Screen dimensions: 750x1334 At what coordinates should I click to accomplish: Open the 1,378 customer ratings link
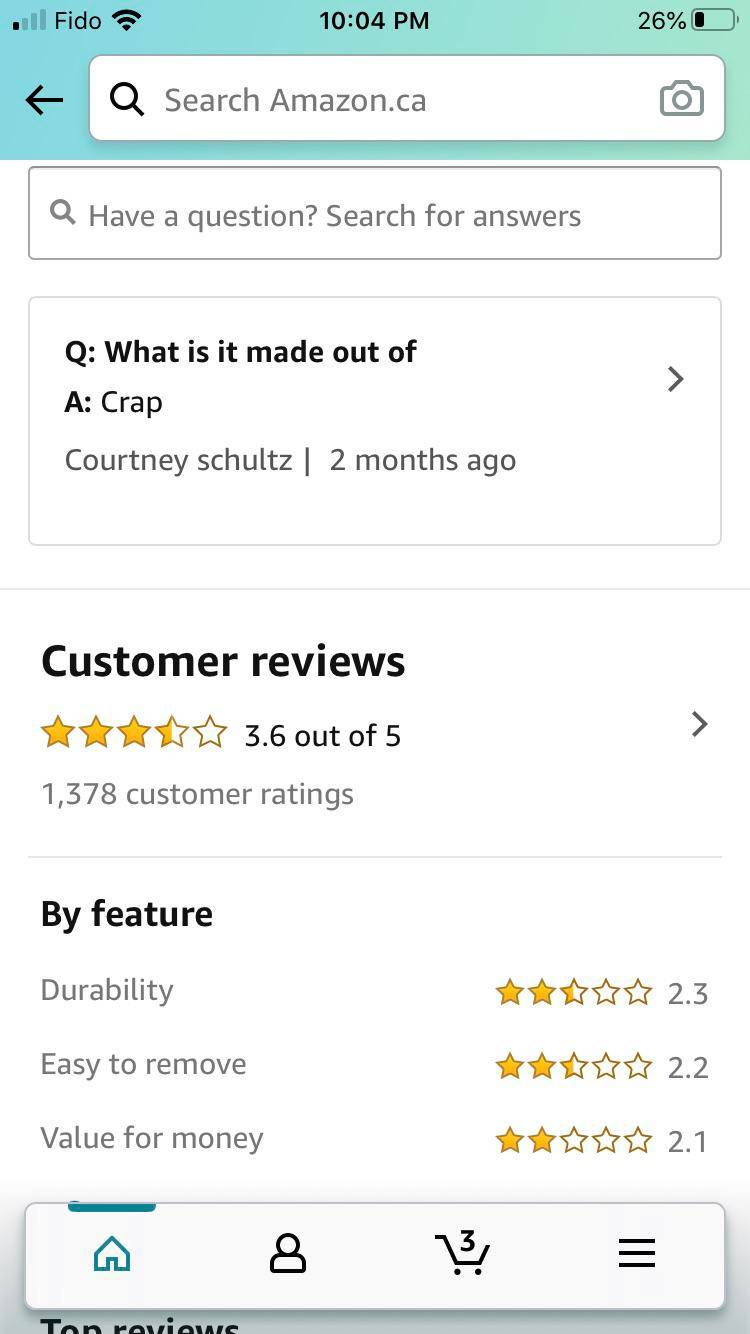[x=197, y=794]
